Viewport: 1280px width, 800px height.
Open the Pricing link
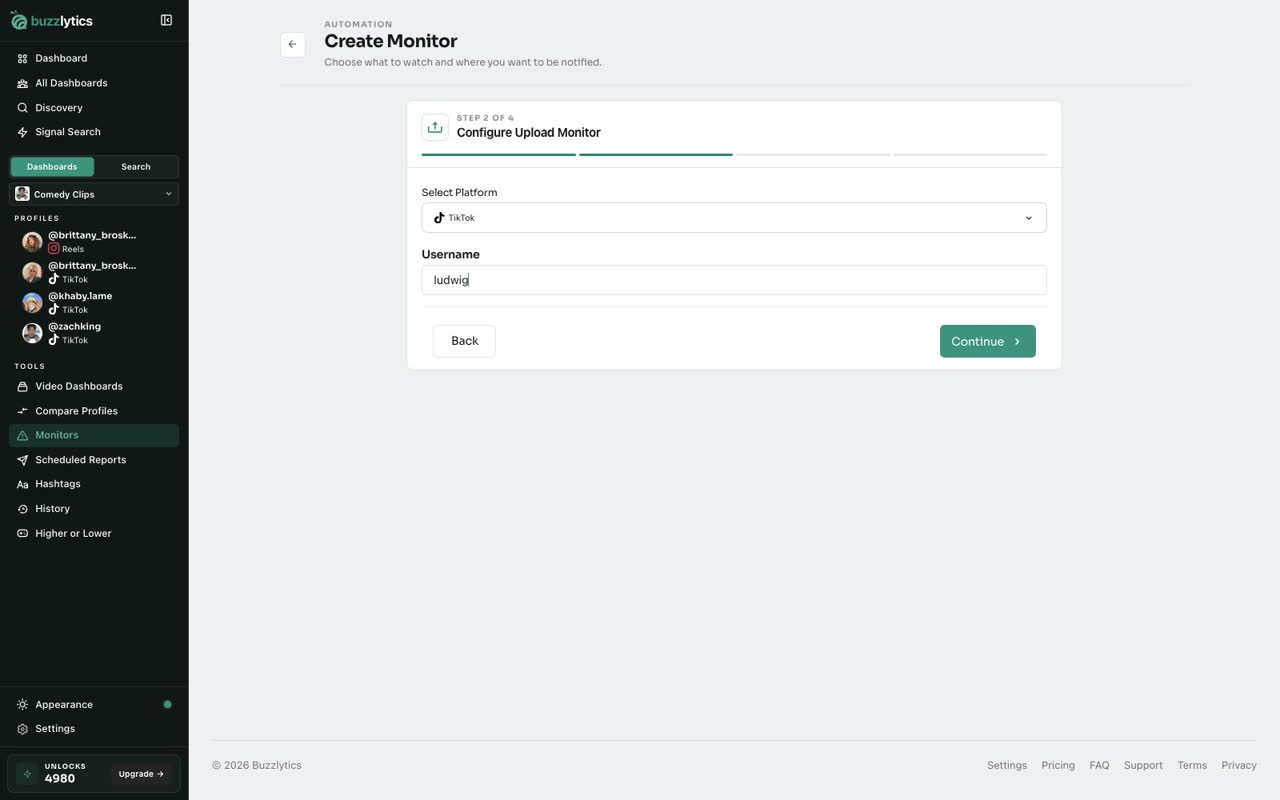[1058, 765]
